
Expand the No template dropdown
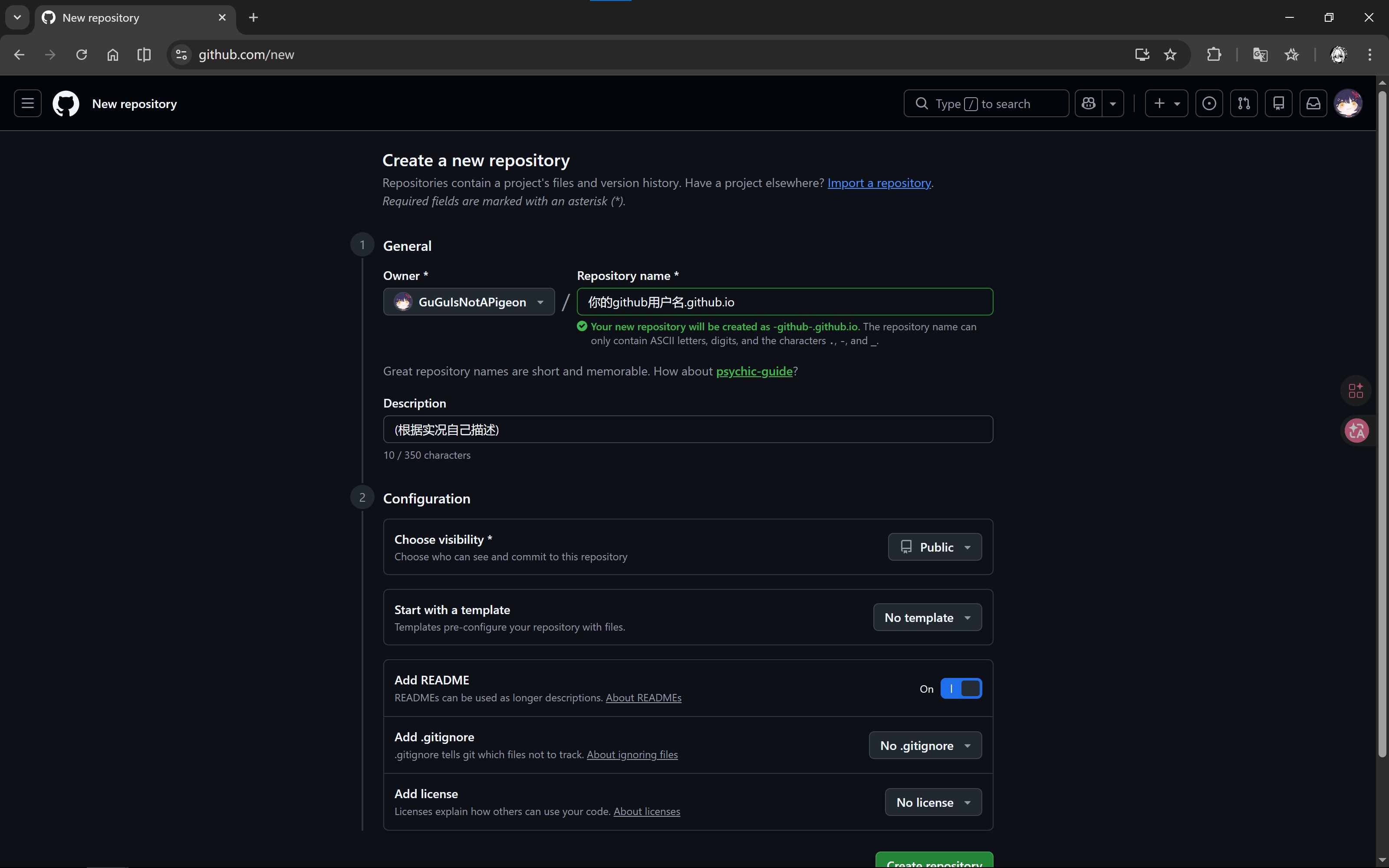tap(928, 618)
